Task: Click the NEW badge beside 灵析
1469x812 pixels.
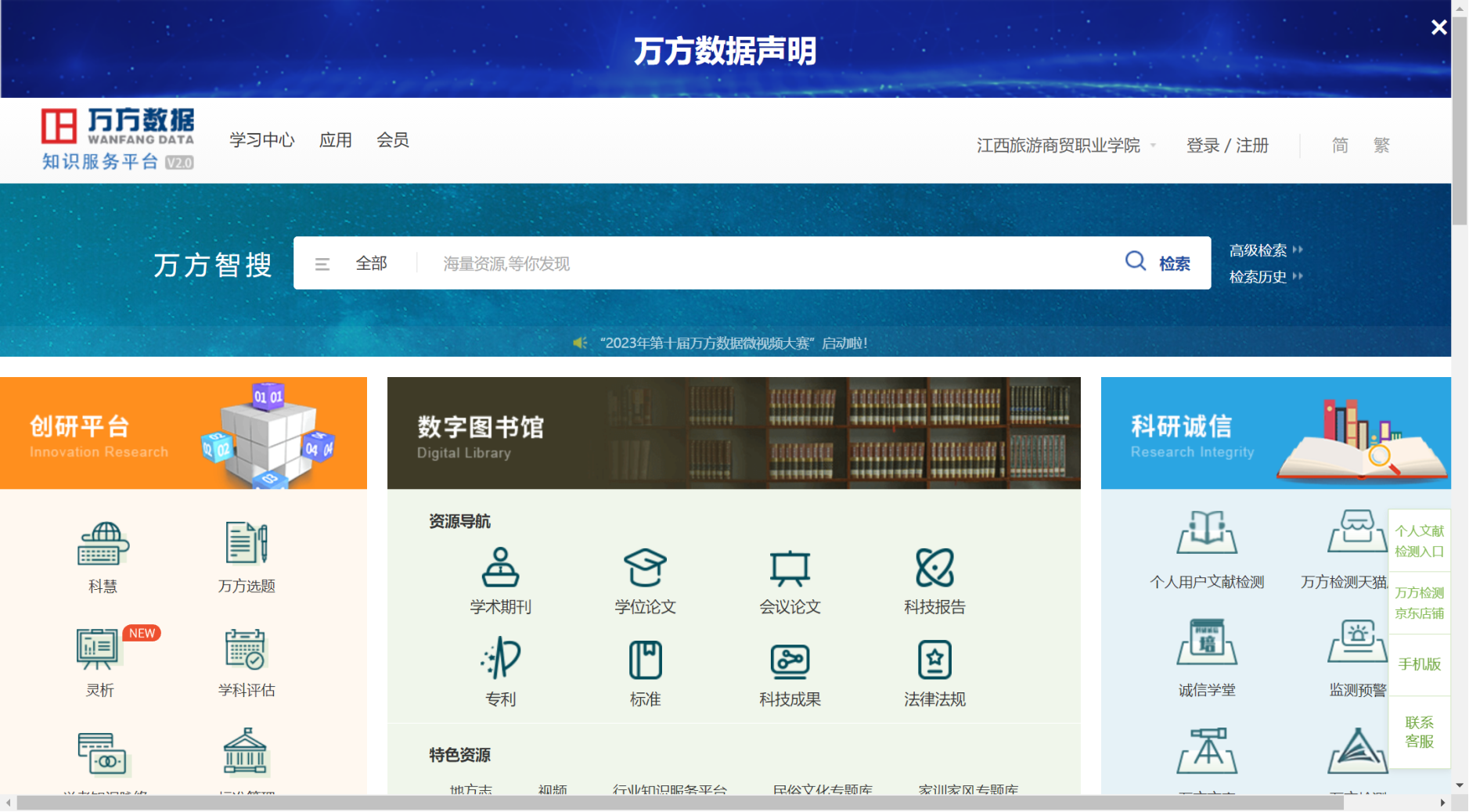Action: [x=142, y=633]
